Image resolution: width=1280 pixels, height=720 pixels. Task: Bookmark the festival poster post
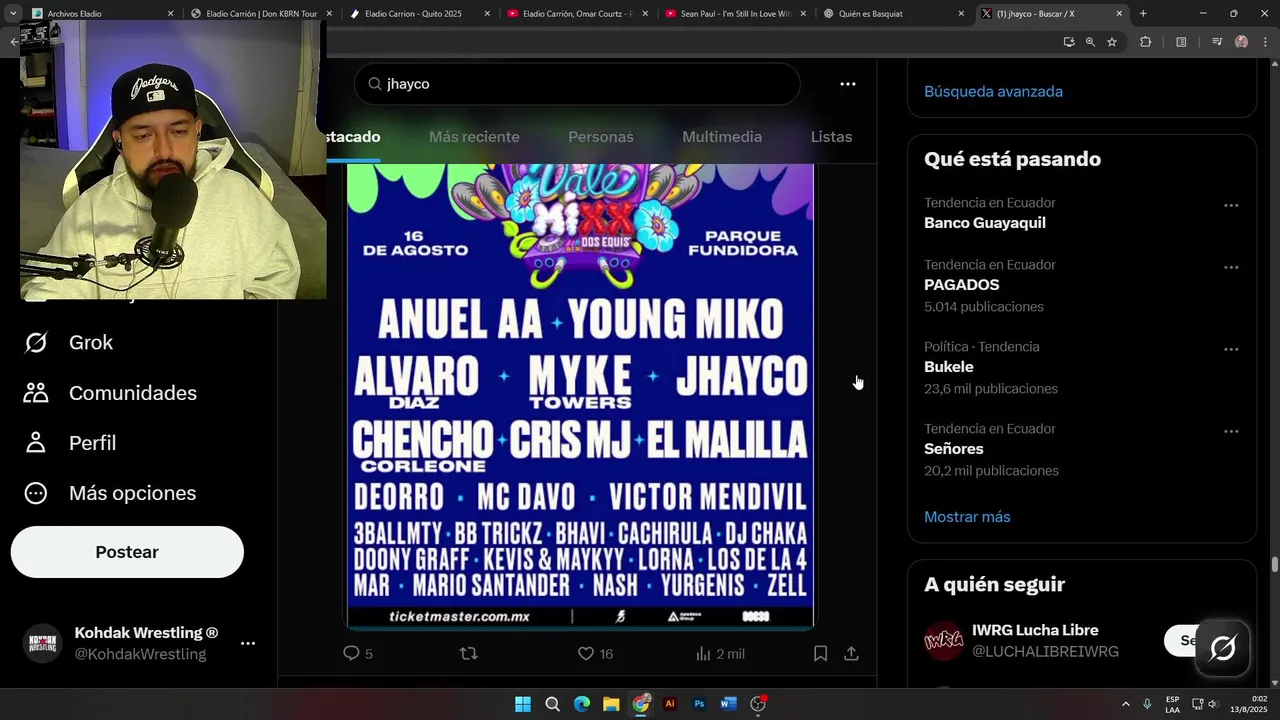click(820, 653)
